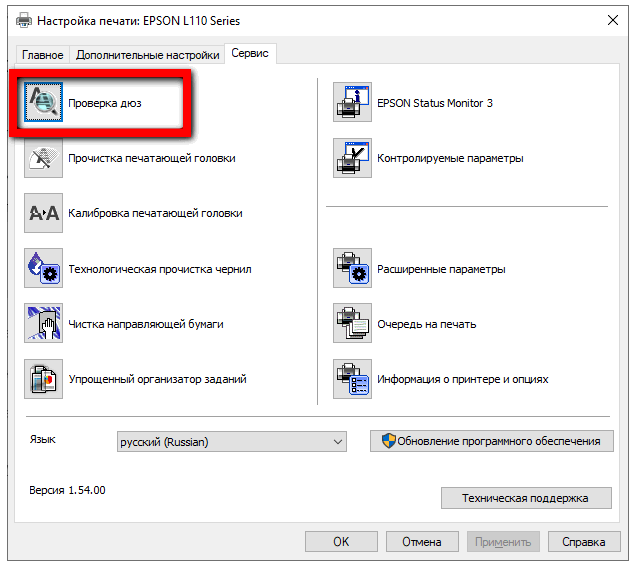Click the Отмена button
This screenshot has height=569, width=632.
click(x=421, y=542)
